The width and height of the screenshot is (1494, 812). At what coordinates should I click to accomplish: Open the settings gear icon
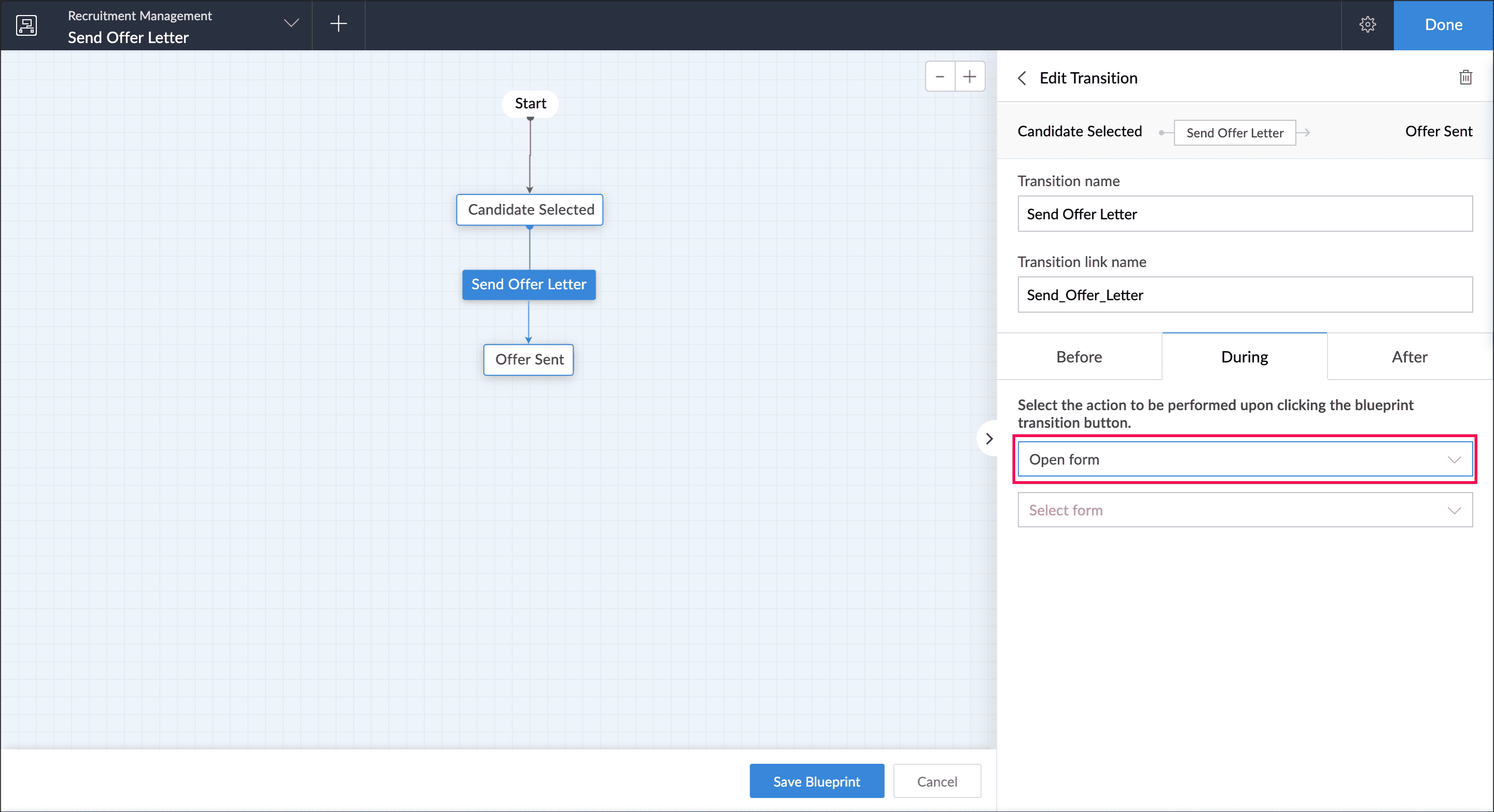tap(1367, 24)
